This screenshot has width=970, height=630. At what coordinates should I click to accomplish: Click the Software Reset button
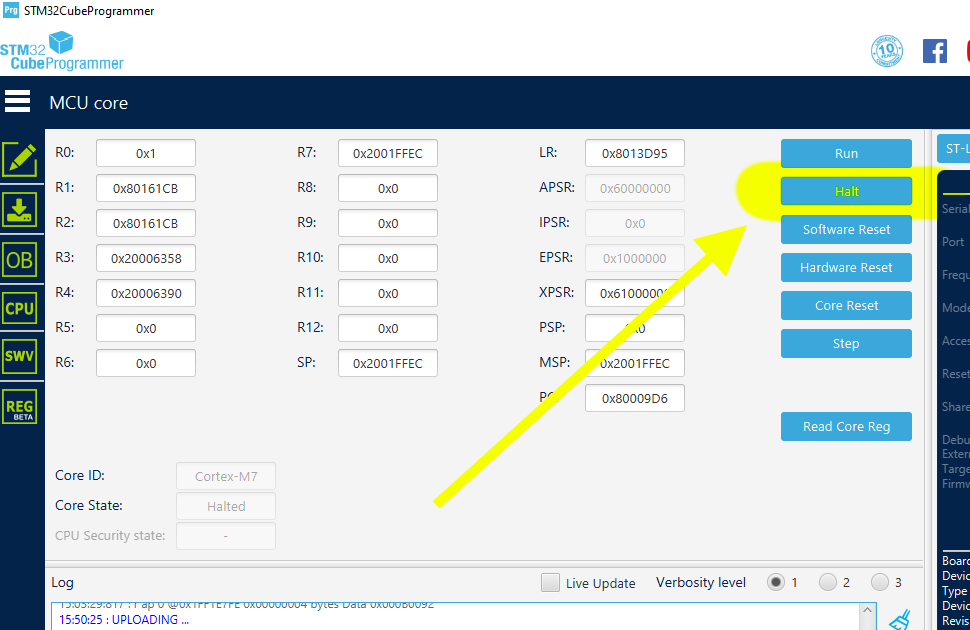tap(846, 230)
